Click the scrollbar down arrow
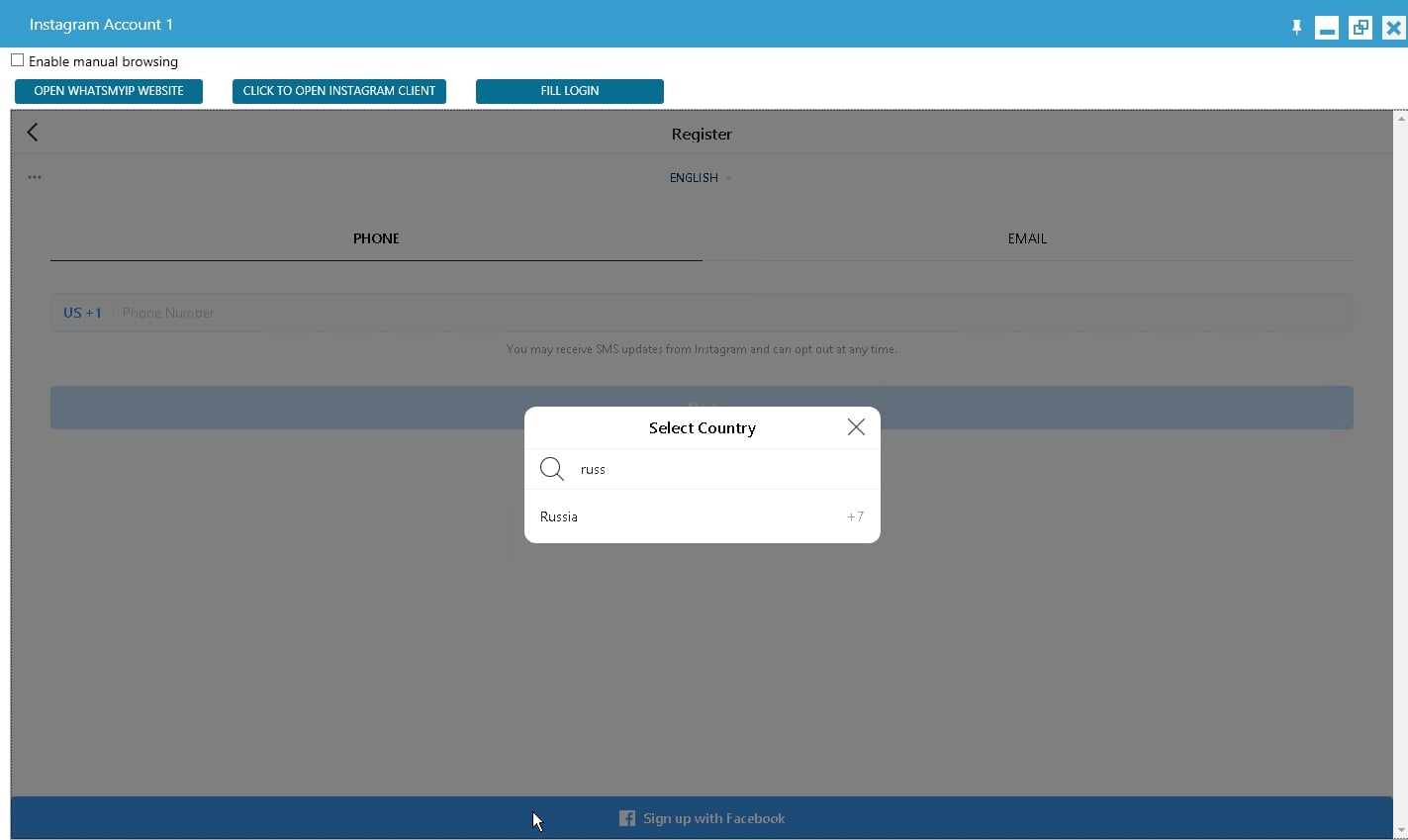The image size is (1408, 840). (1400, 831)
